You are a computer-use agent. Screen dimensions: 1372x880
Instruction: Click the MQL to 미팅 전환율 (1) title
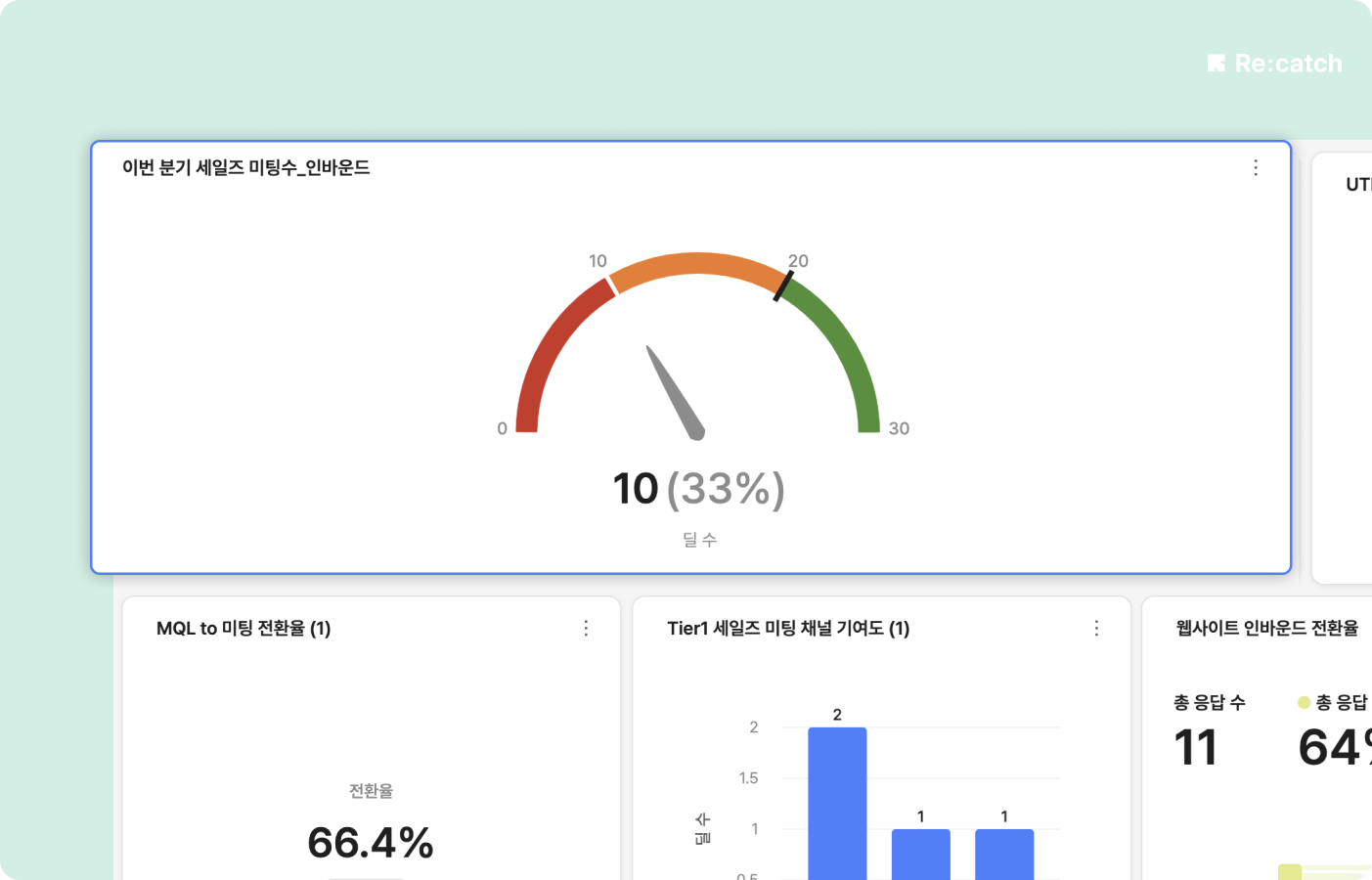click(243, 629)
